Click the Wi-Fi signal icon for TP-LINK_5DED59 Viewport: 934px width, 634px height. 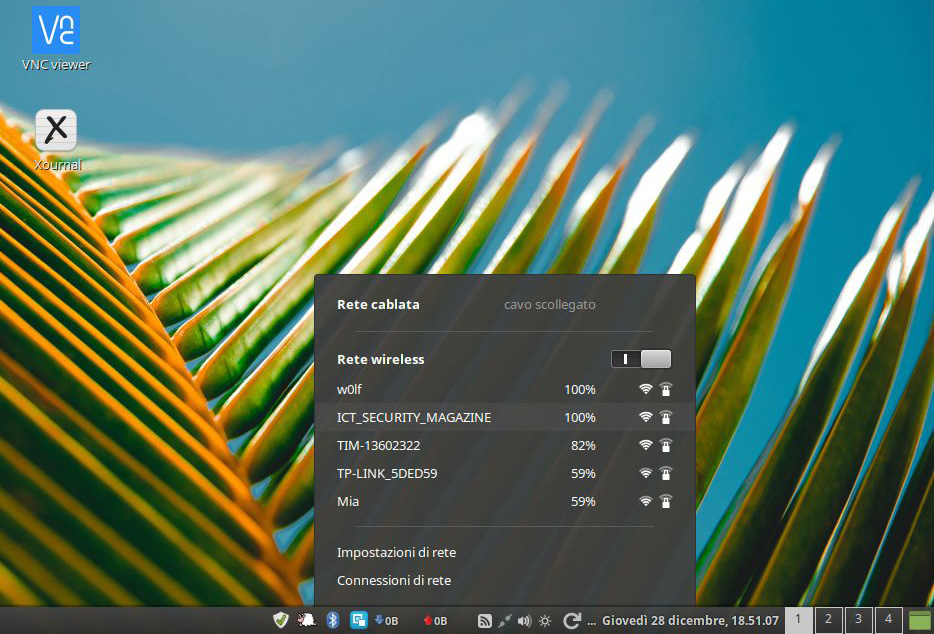(x=646, y=473)
